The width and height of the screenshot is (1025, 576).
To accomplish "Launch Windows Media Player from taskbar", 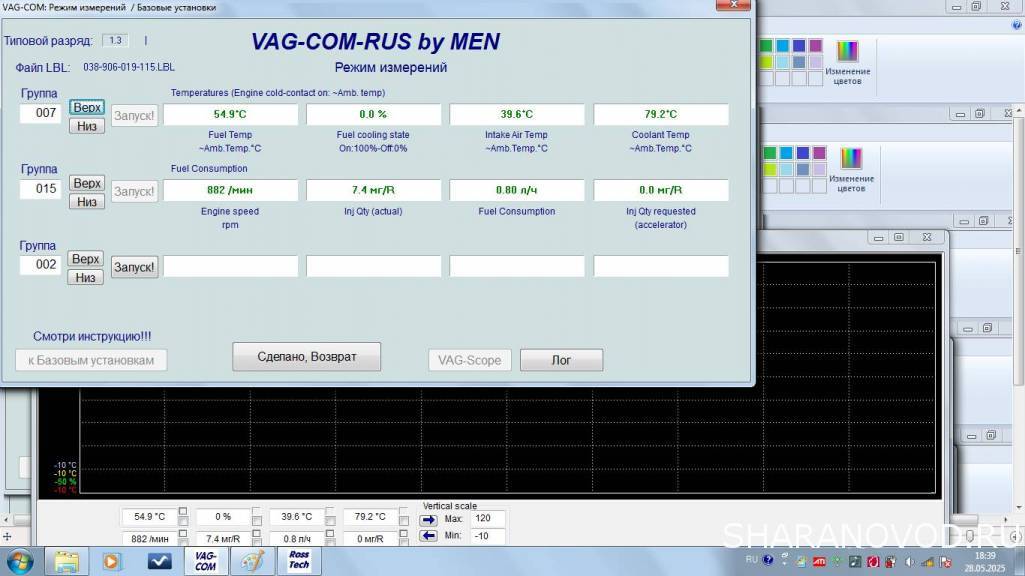I will click(112, 561).
